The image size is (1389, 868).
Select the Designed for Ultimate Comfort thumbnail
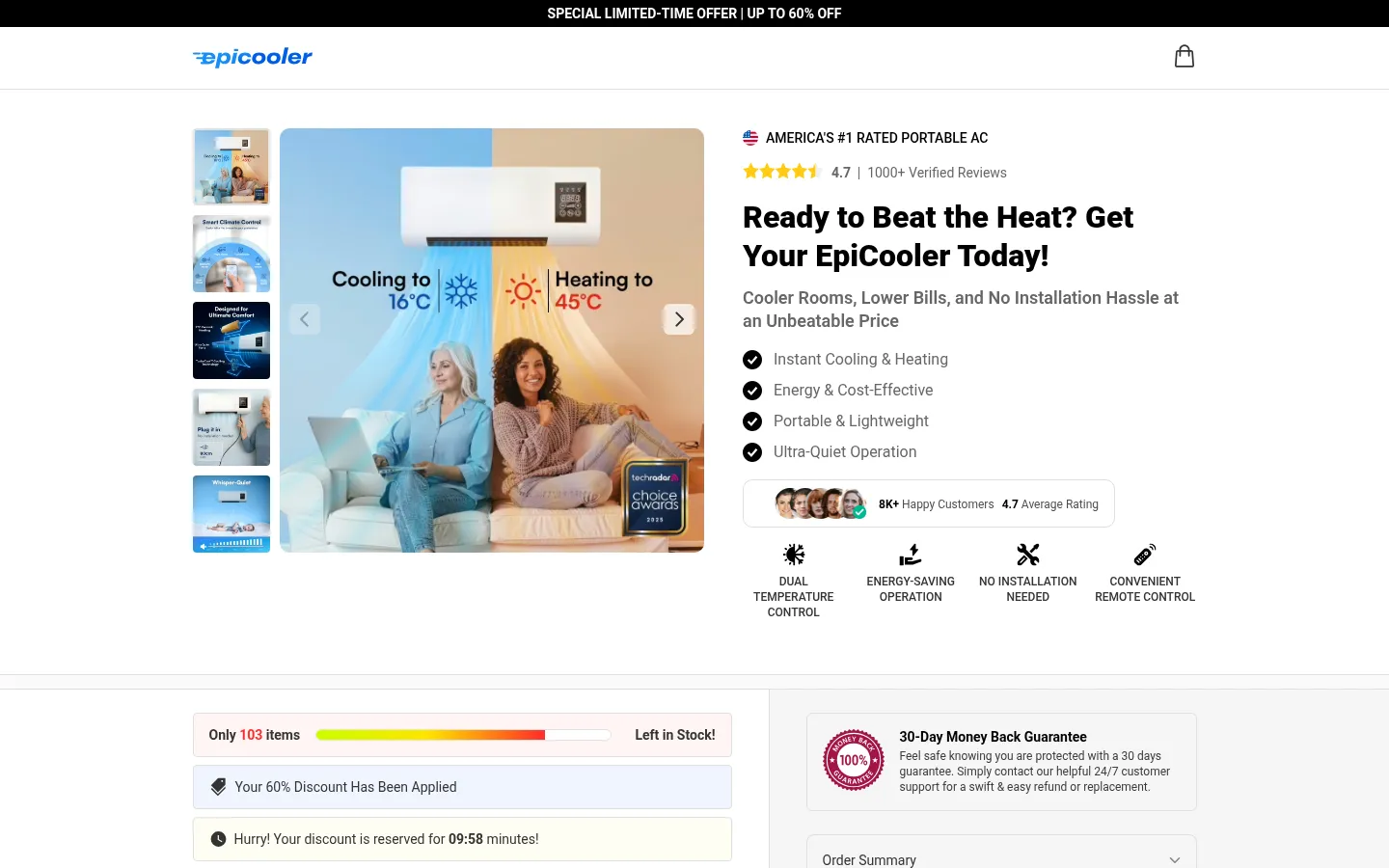231,340
